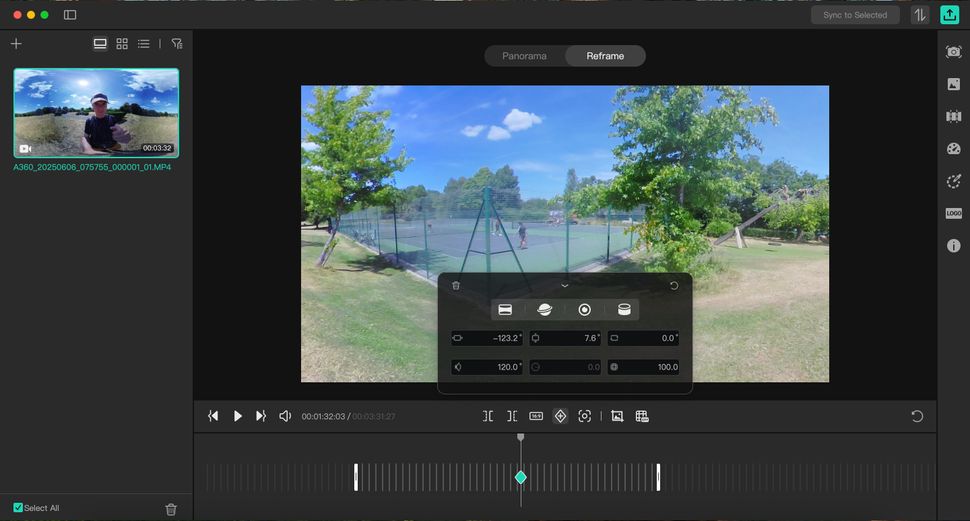Click the export button in top right
The image size is (970, 521).
tap(949, 15)
